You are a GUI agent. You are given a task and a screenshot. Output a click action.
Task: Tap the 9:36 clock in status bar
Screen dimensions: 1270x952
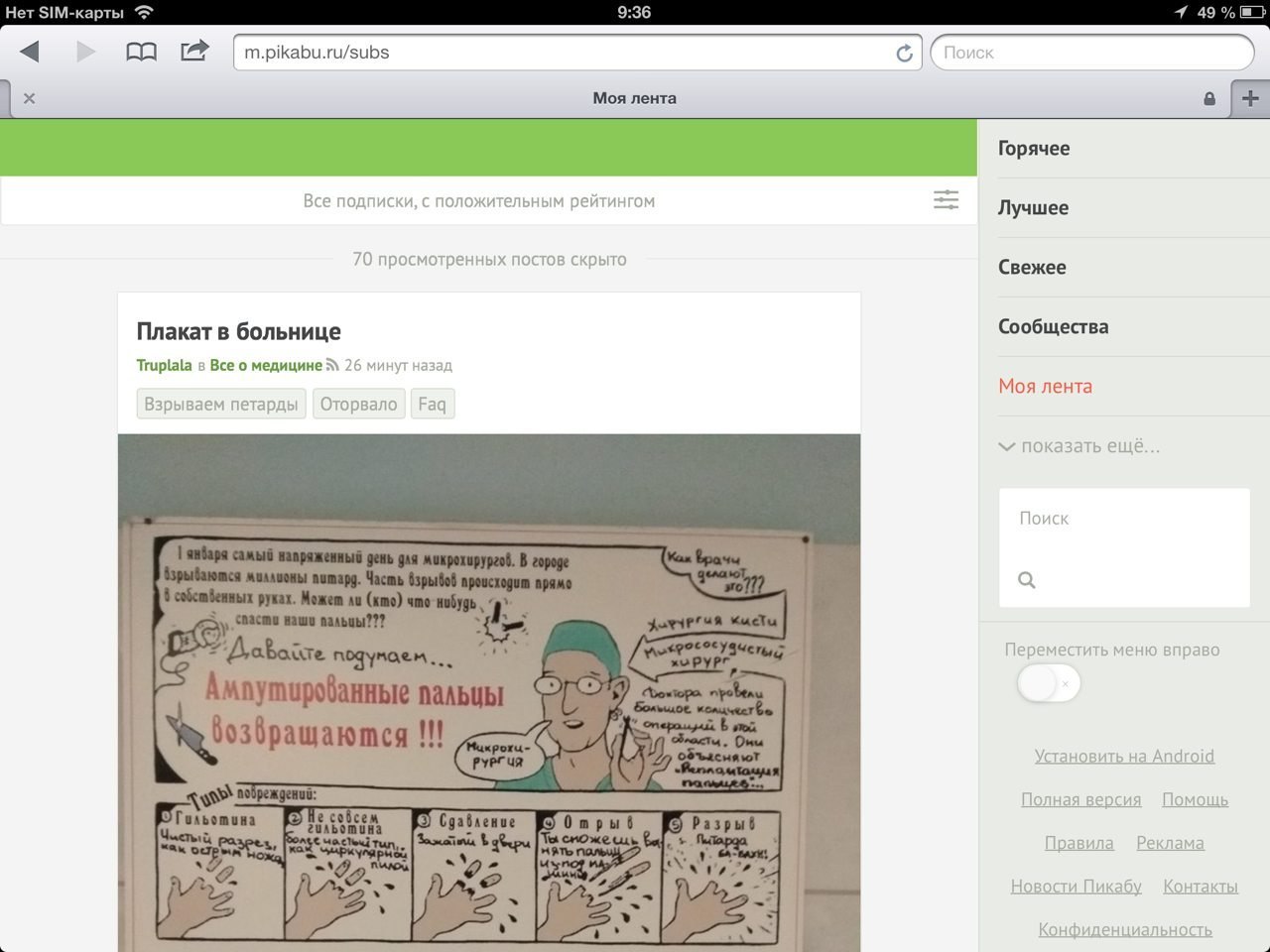634,12
